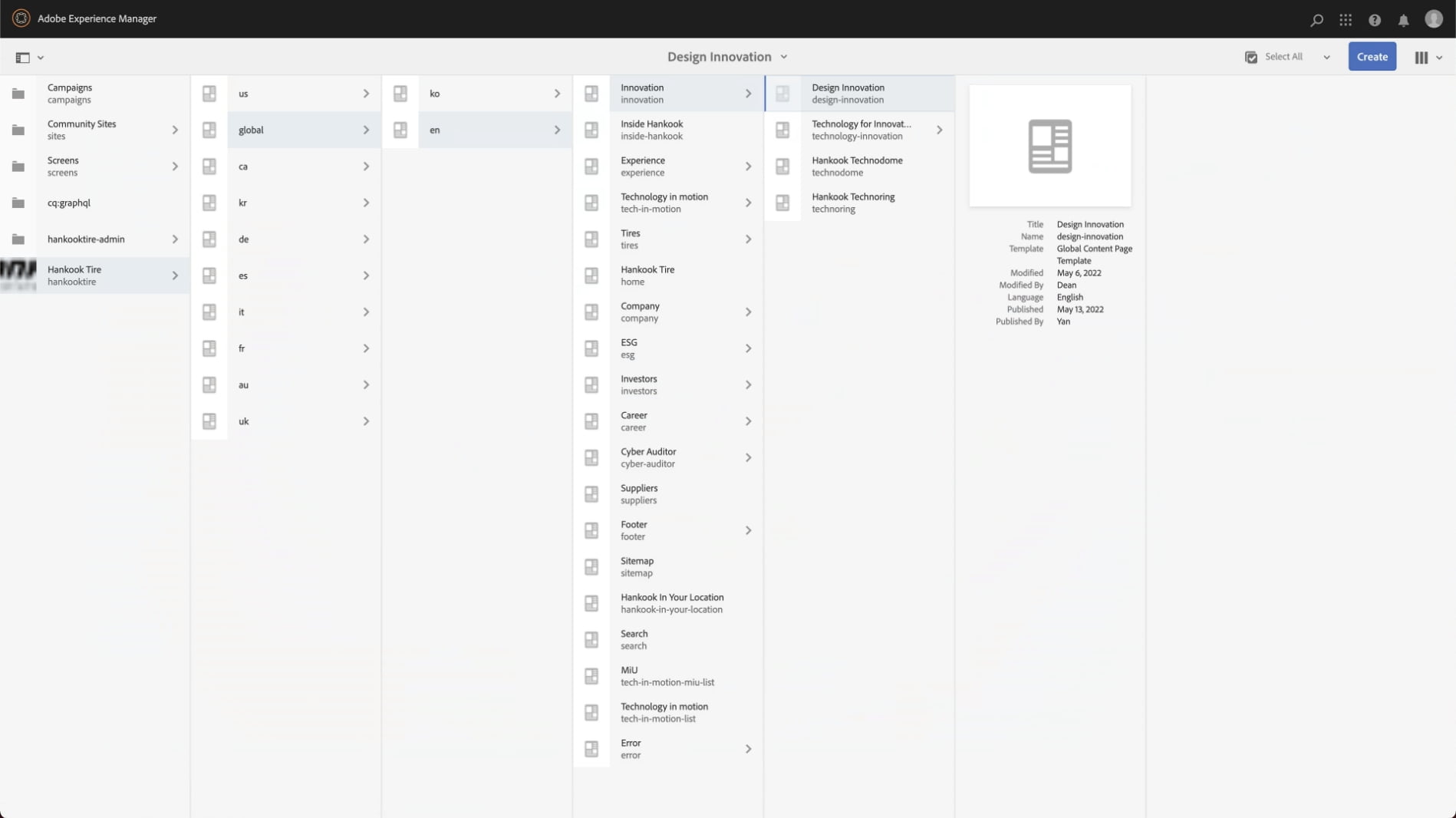The width and height of the screenshot is (1456, 818).
Task: Open the view switcher dropdown arrow
Action: (1439, 58)
